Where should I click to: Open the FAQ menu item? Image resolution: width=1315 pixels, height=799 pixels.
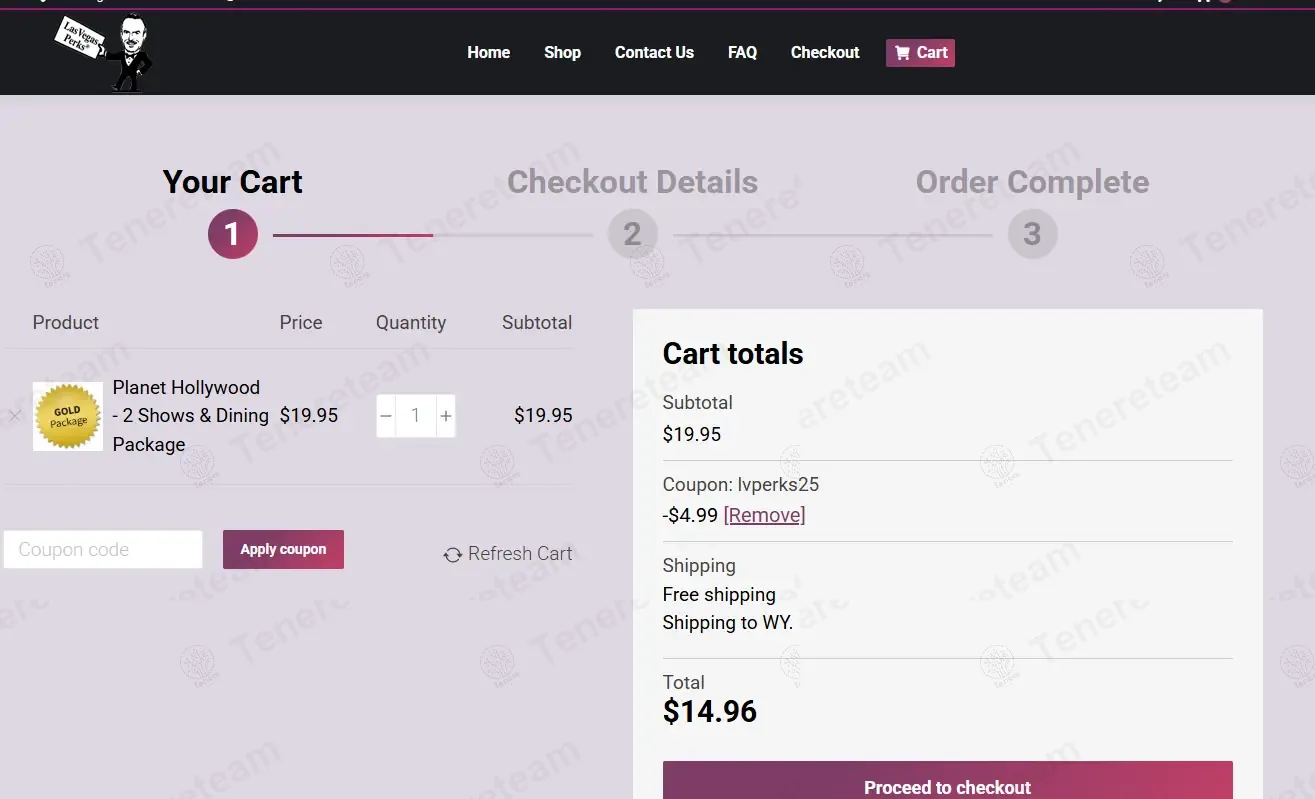742,53
